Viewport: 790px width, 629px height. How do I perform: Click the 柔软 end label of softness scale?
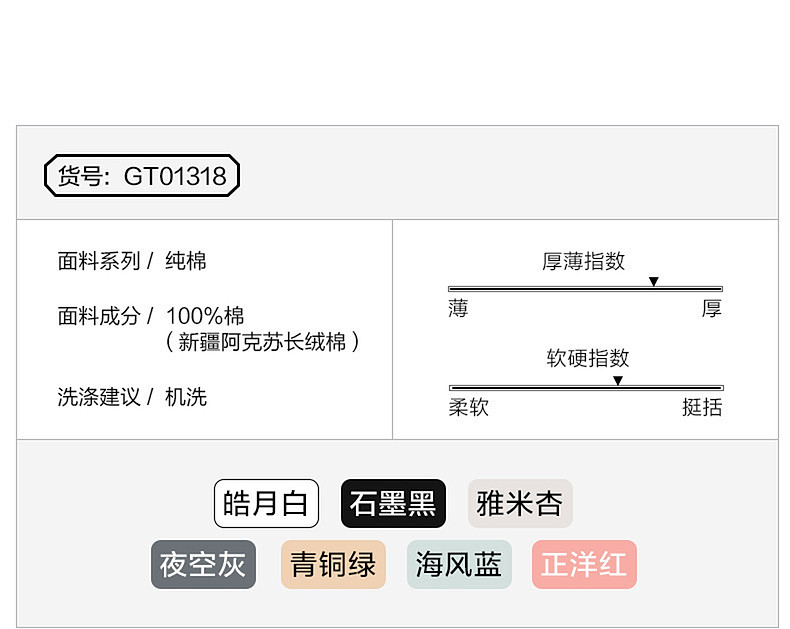coord(468,407)
